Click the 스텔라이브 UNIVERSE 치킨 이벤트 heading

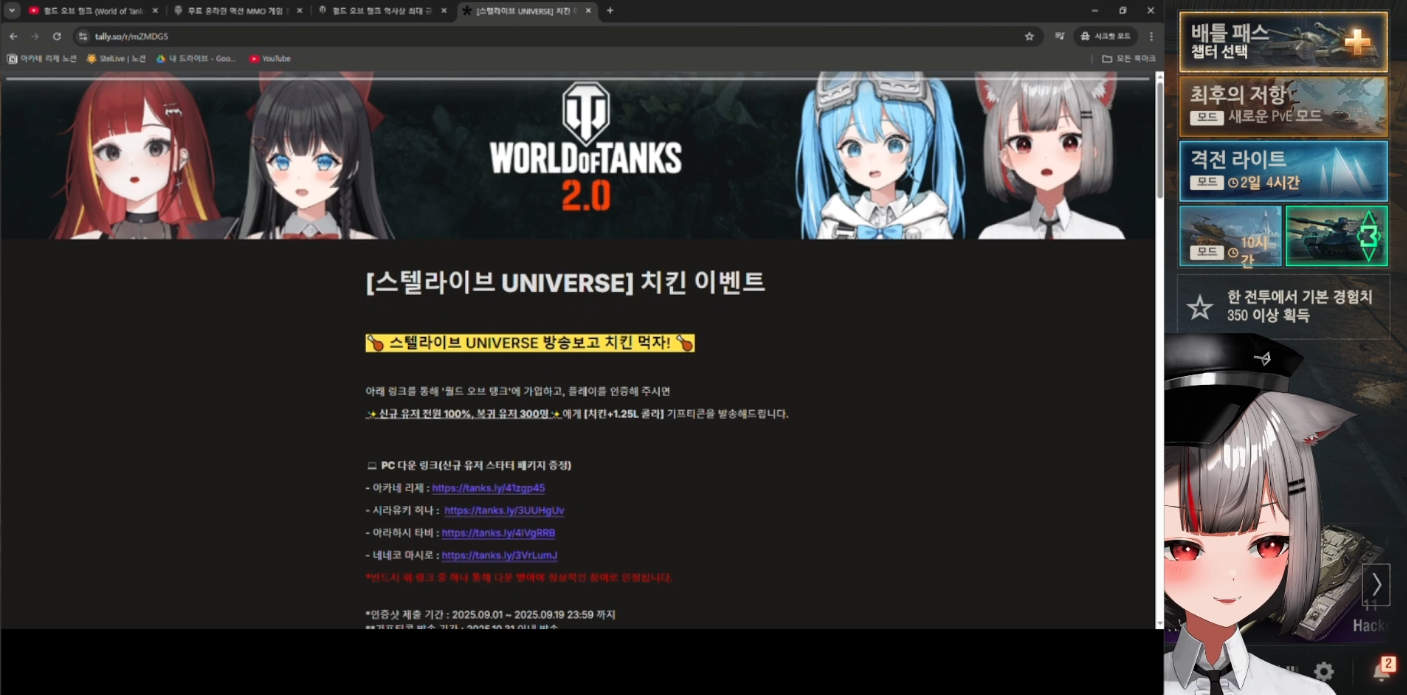coord(565,283)
